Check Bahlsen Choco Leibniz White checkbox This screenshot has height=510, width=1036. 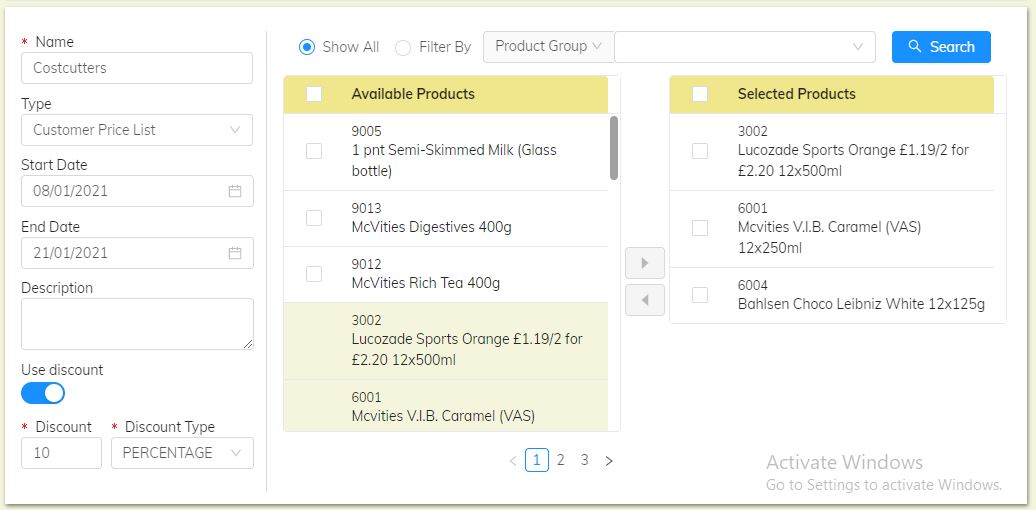point(700,295)
